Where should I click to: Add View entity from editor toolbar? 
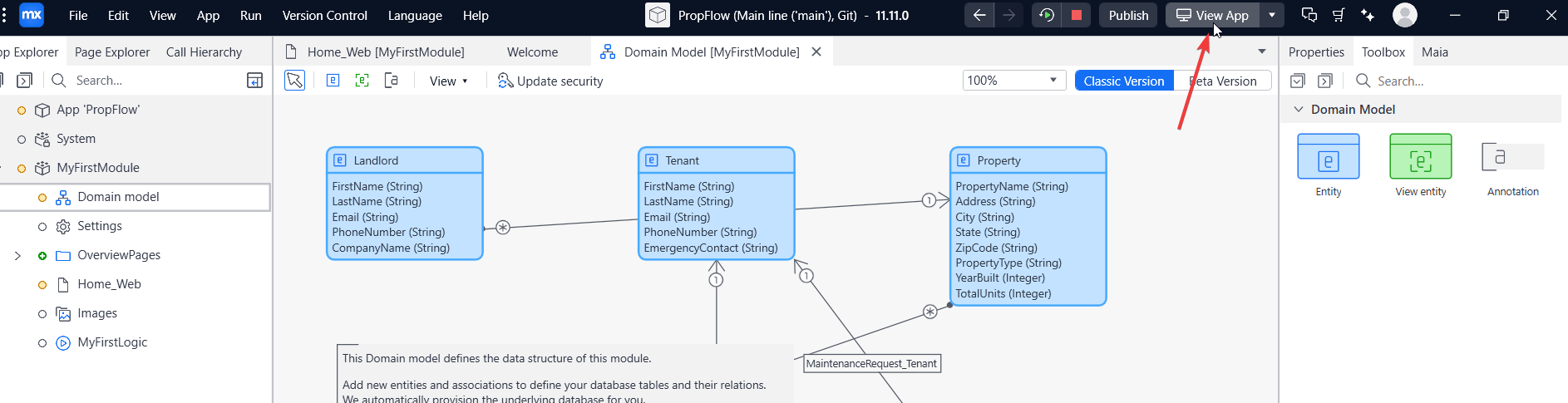(362, 81)
